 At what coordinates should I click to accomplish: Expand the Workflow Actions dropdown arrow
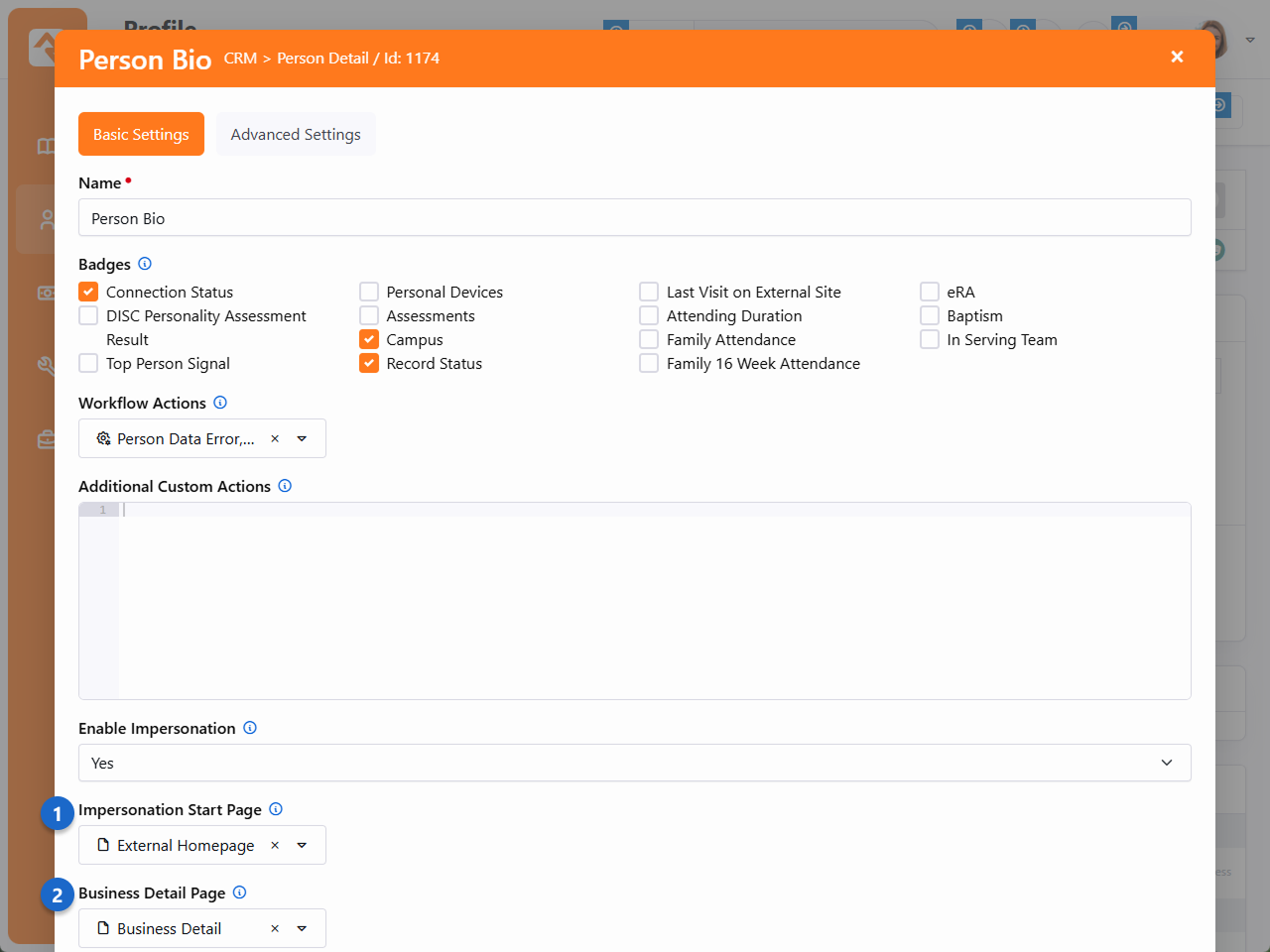pyautogui.click(x=302, y=438)
